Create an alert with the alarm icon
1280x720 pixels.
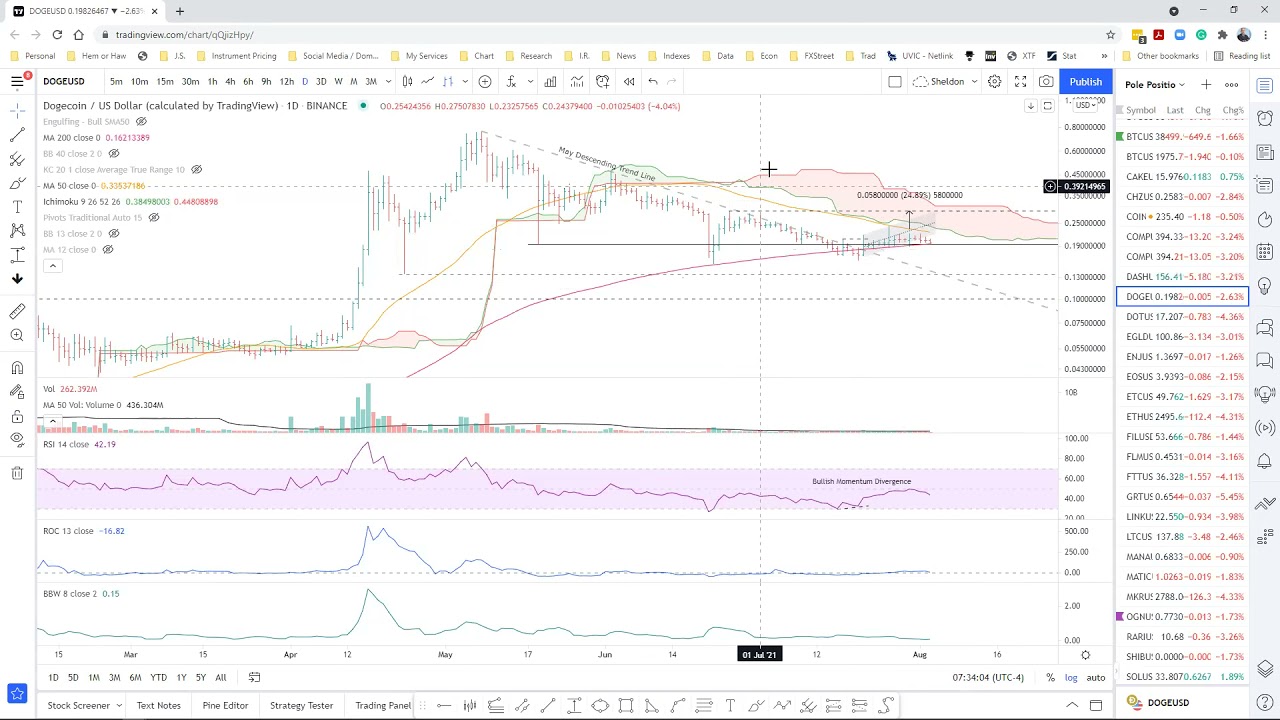[603, 81]
